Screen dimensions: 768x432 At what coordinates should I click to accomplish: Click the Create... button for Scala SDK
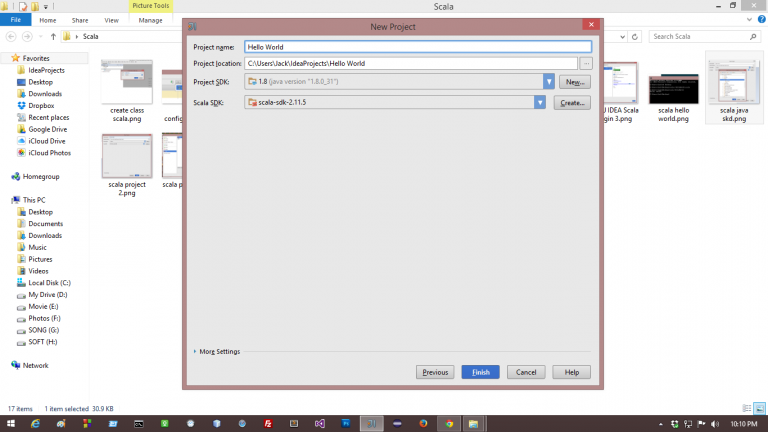tap(571, 102)
